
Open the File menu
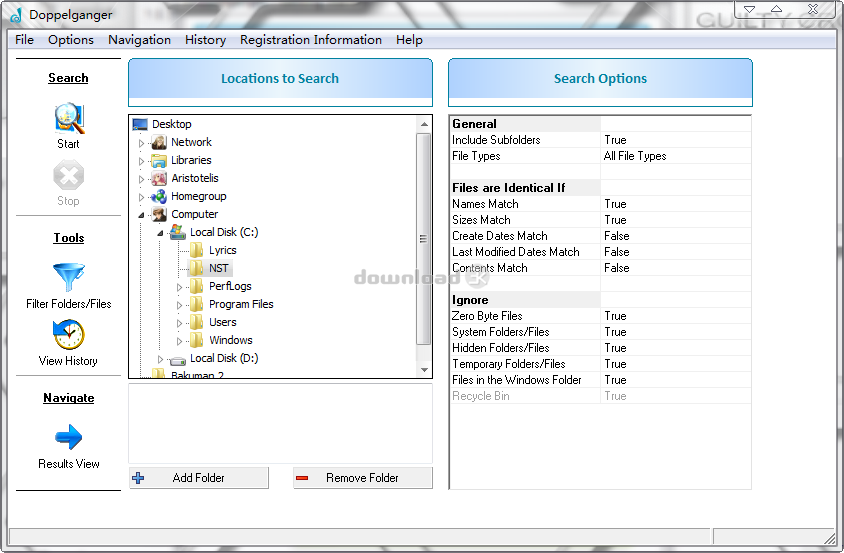point(24,40)
